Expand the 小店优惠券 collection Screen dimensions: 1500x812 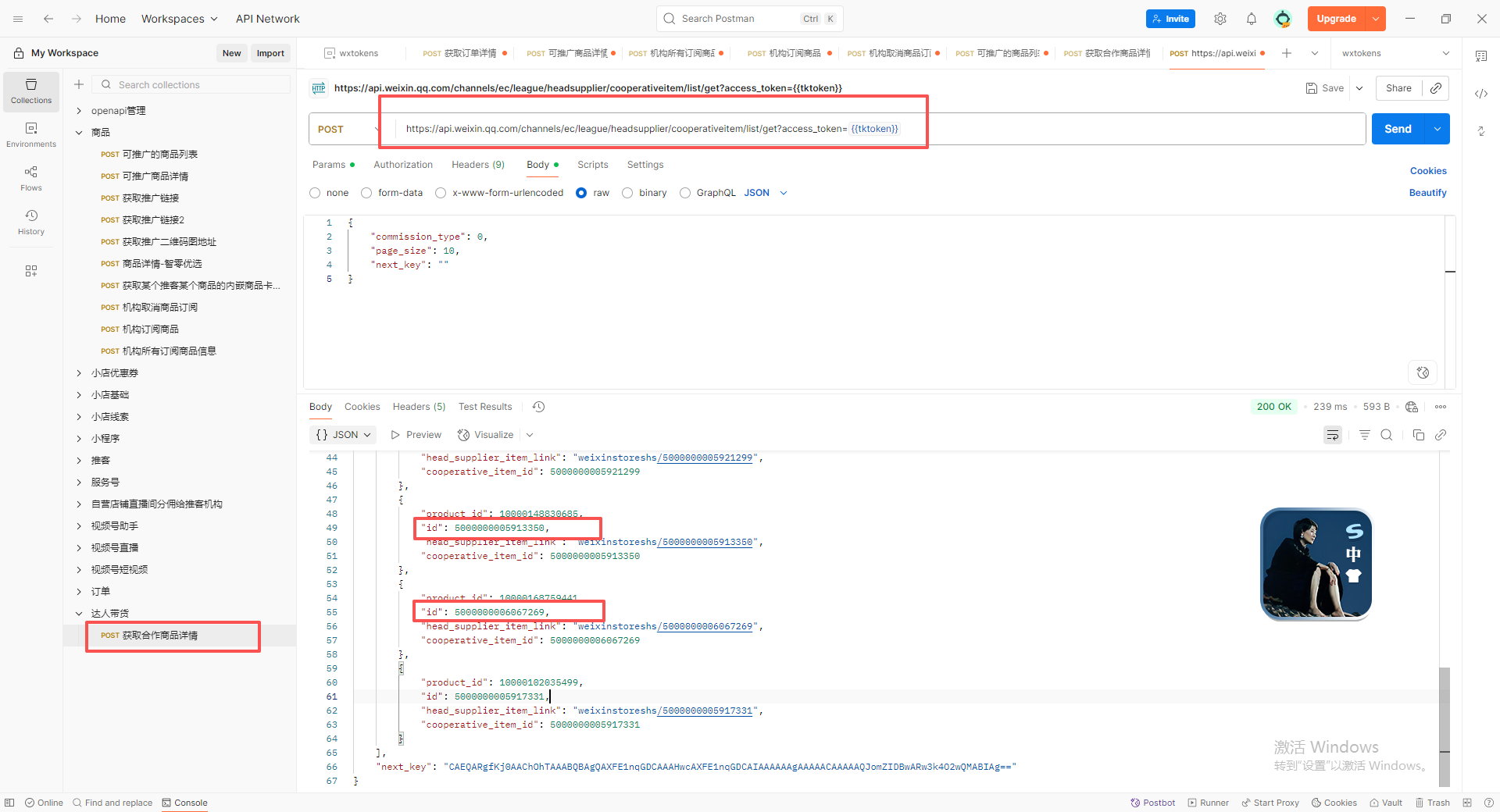(x=79, y=373)
